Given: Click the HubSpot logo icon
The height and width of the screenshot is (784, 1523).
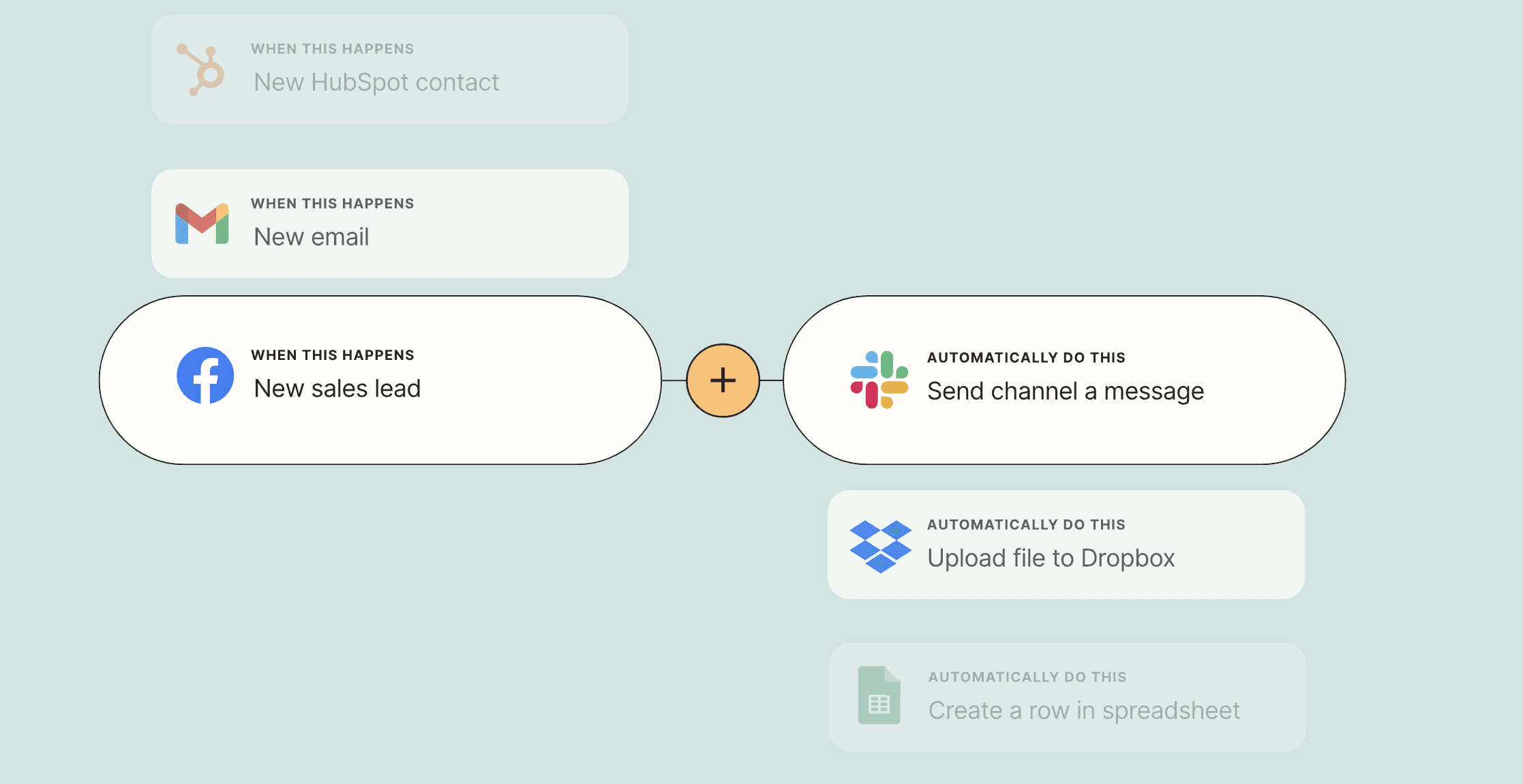Looking at the screenshot, I should coord(201,70).
